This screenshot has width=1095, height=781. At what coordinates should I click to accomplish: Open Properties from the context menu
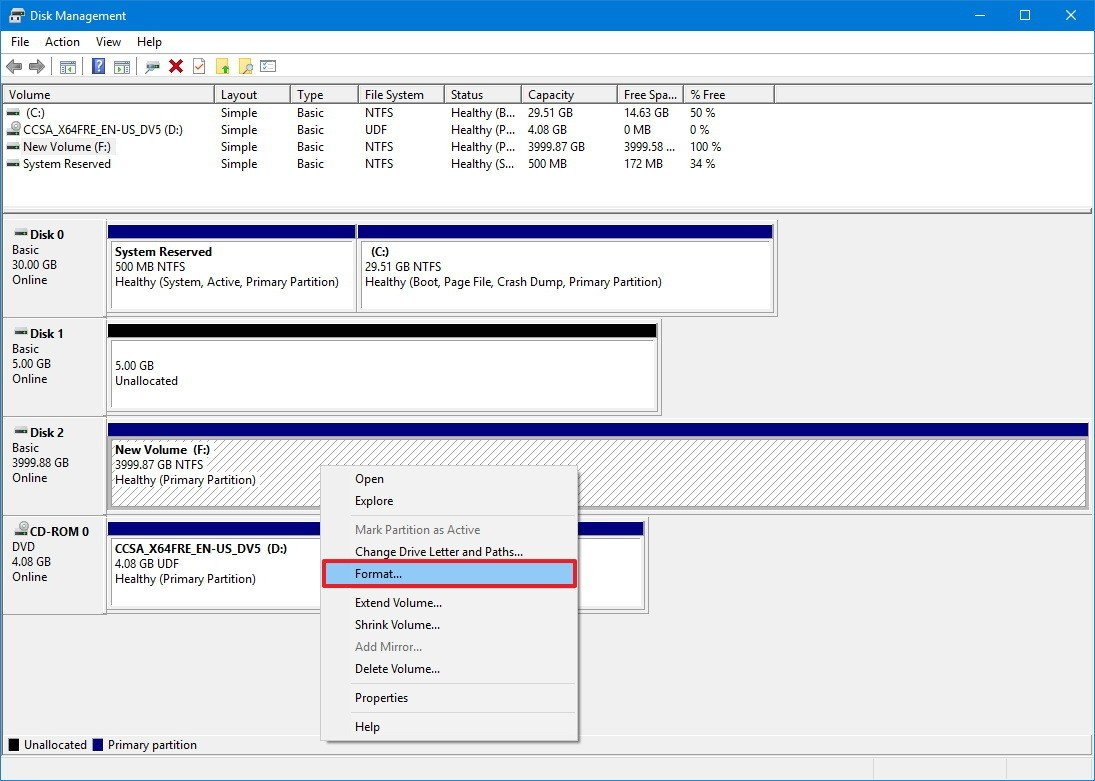[449, 698]
